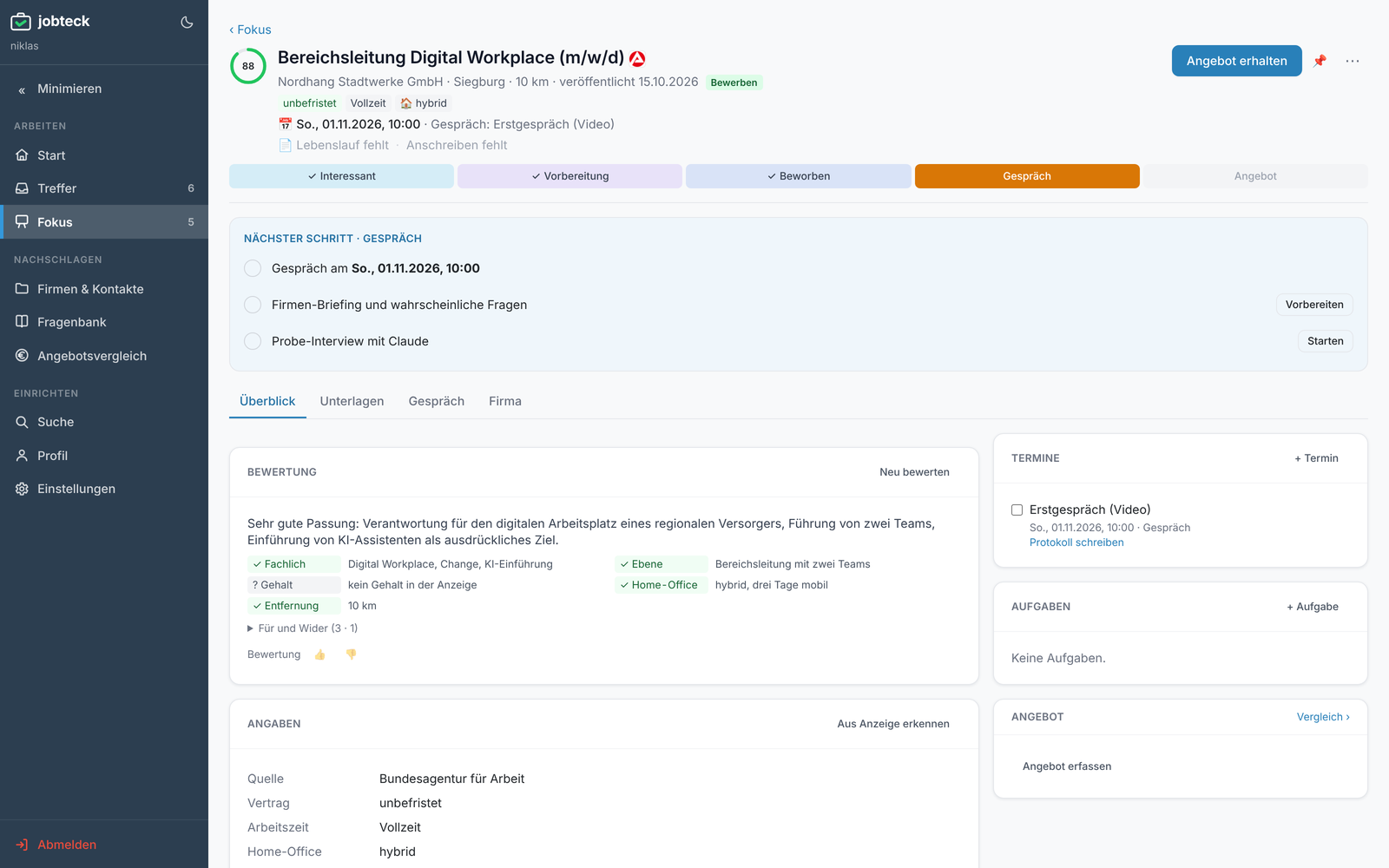Screen dimensions: 1389x868
Task: Click the document icon by Lebenslauf fehlt
Action: coord(285,145)
